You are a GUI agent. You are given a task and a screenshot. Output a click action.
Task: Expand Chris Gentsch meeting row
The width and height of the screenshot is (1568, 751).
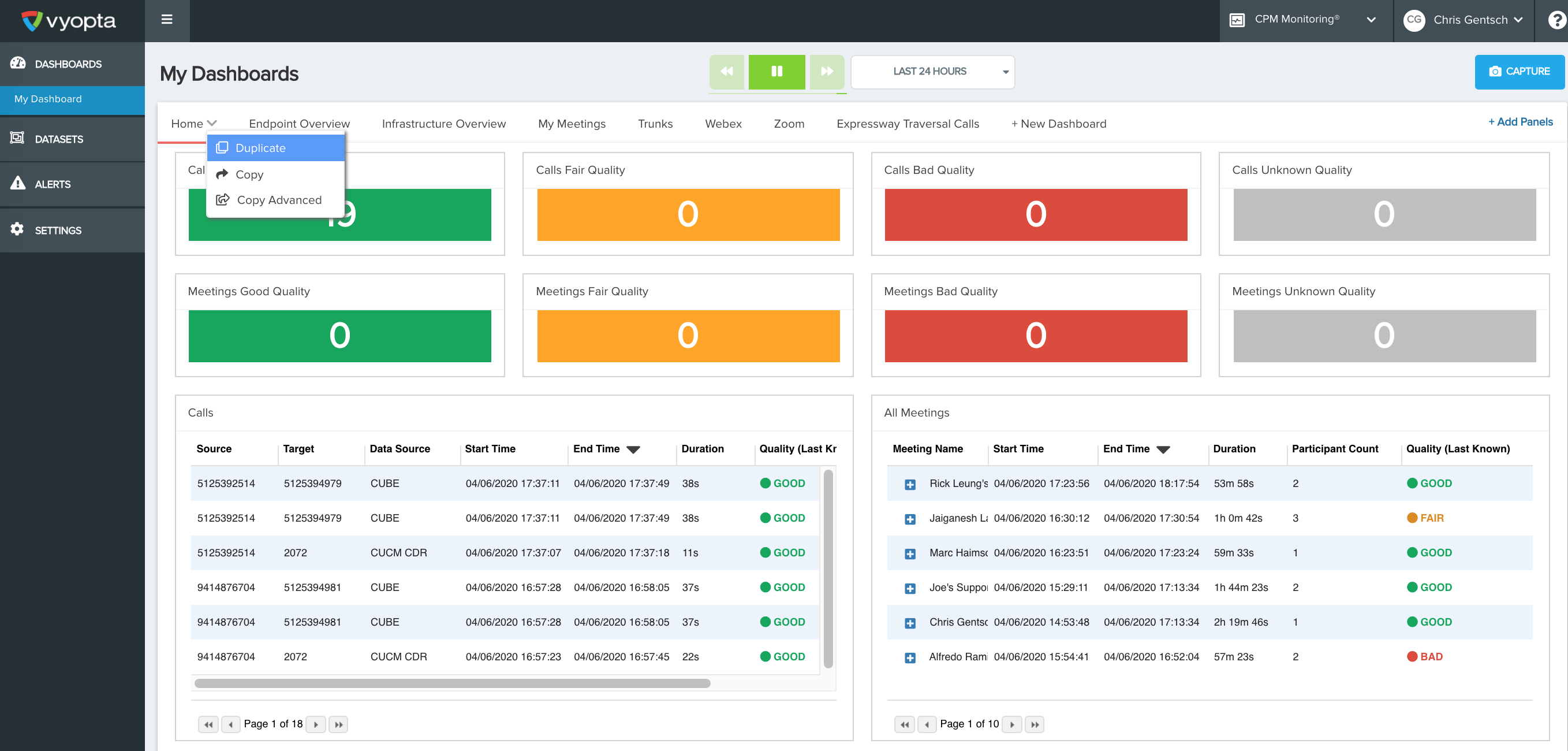909,623
